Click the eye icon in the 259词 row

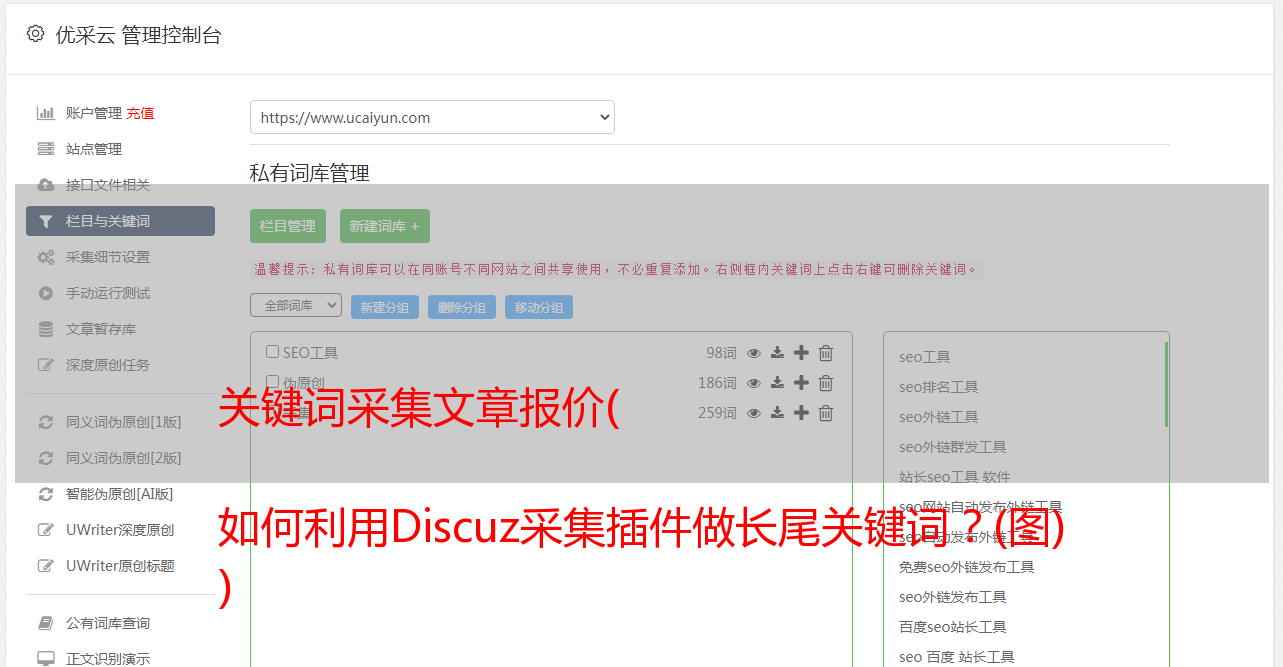coord(754,413)
